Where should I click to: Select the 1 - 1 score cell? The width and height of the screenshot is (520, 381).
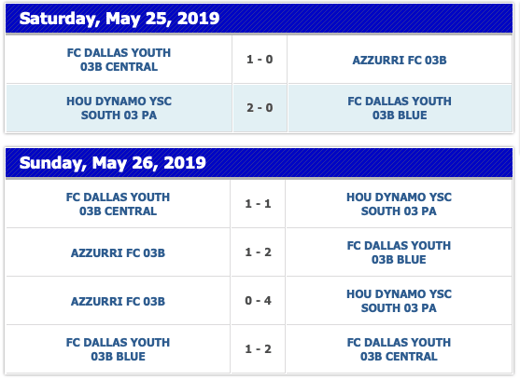pos(258,204)
